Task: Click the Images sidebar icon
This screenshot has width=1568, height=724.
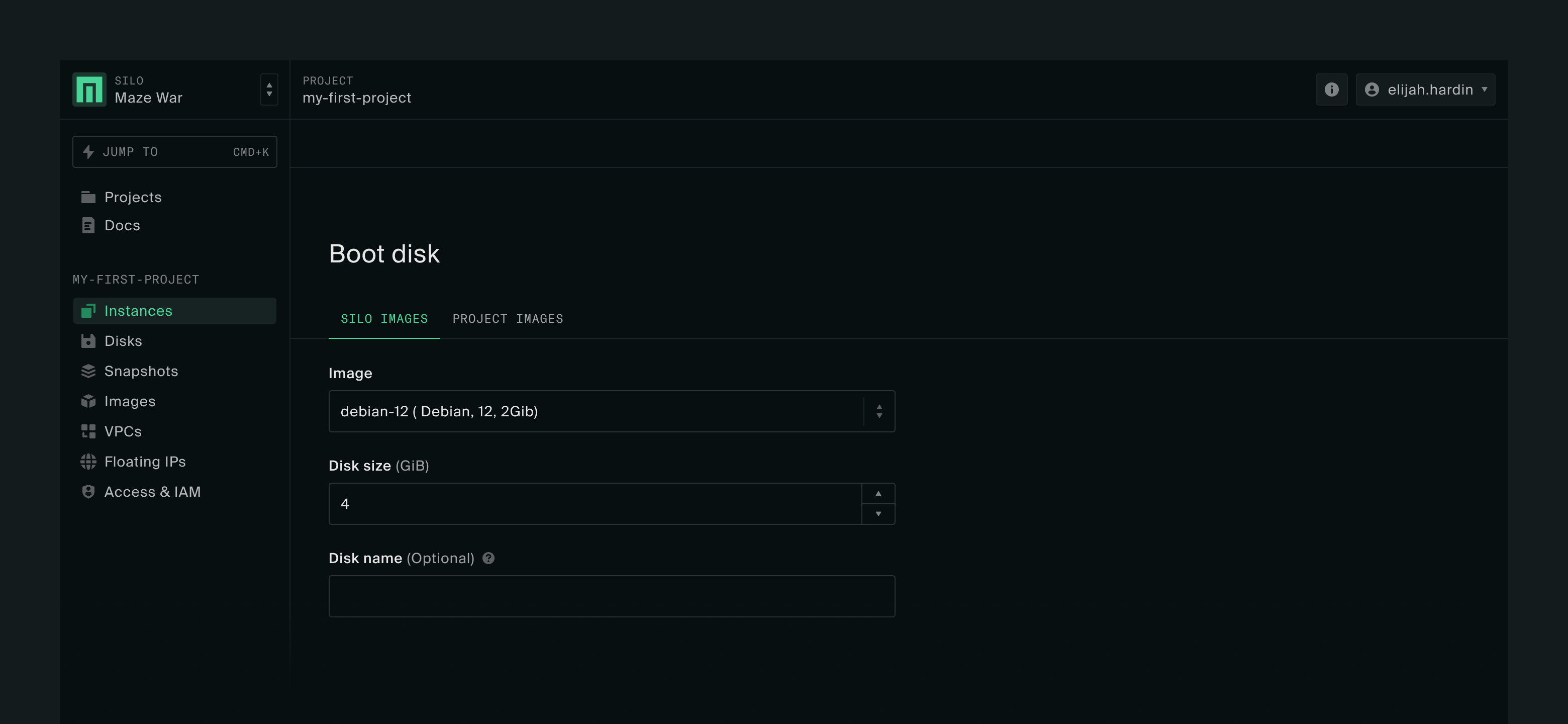Action: (x=89, y=401)
